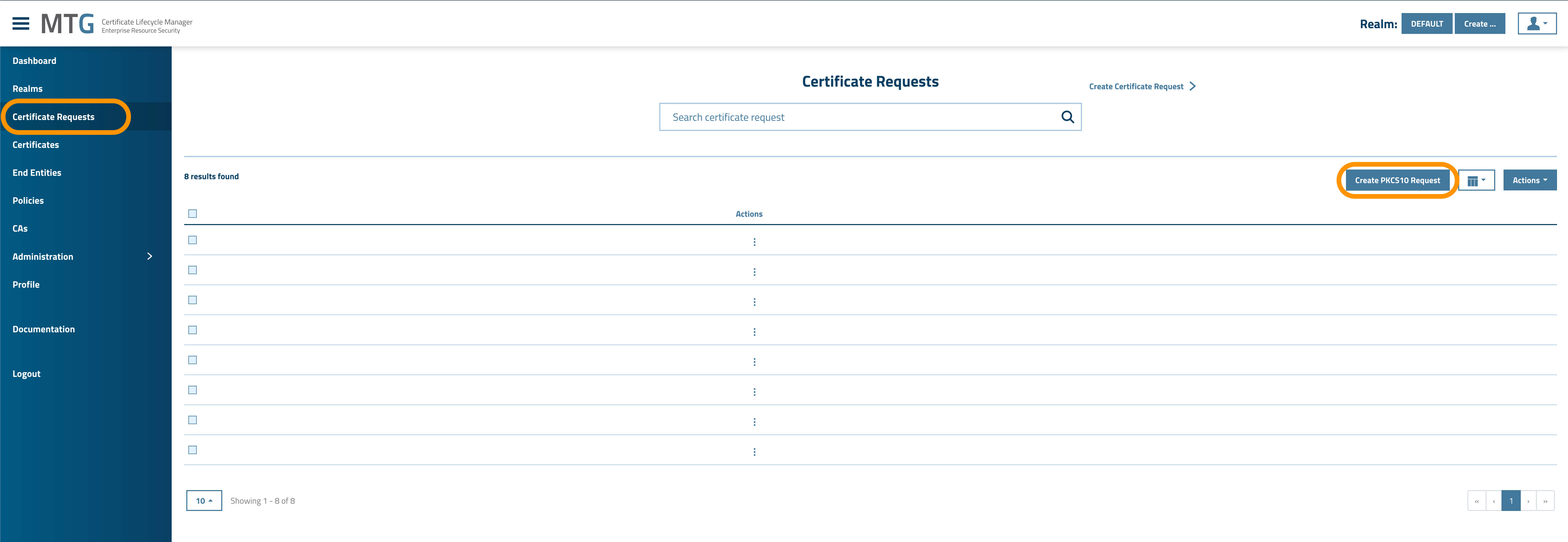Open CAs in the sidebar
Viewport: 1568px width, 542px height.
(x=20, y=229)
